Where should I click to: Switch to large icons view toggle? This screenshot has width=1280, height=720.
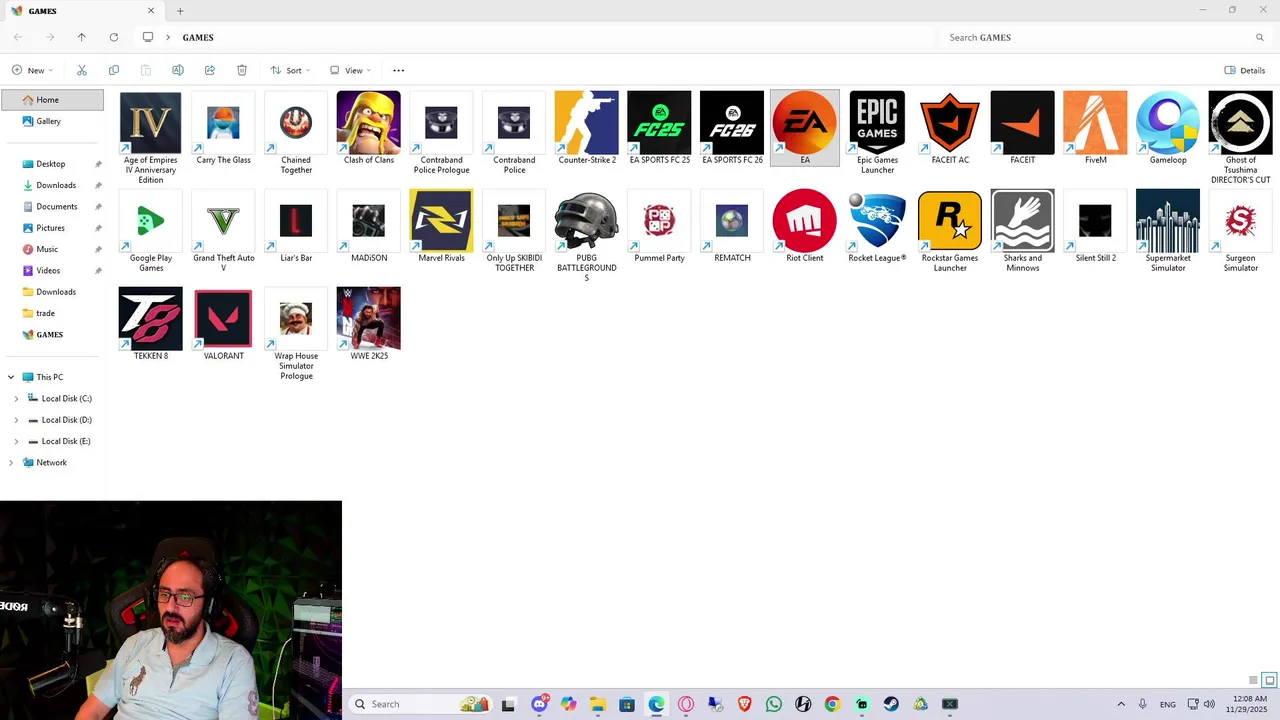point(1269,680)
